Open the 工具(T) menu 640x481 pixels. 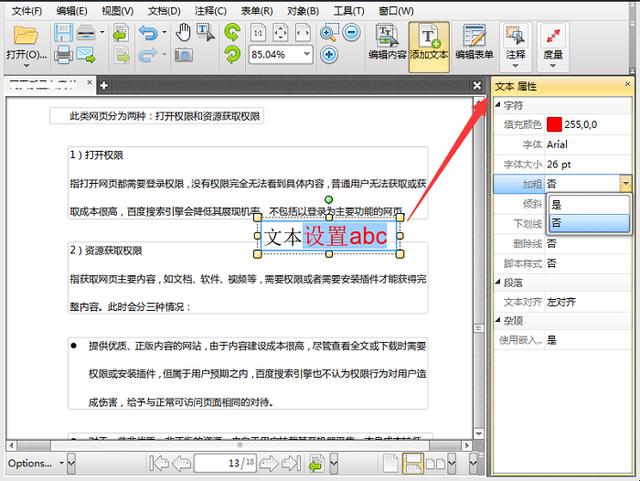click(349, 11)
